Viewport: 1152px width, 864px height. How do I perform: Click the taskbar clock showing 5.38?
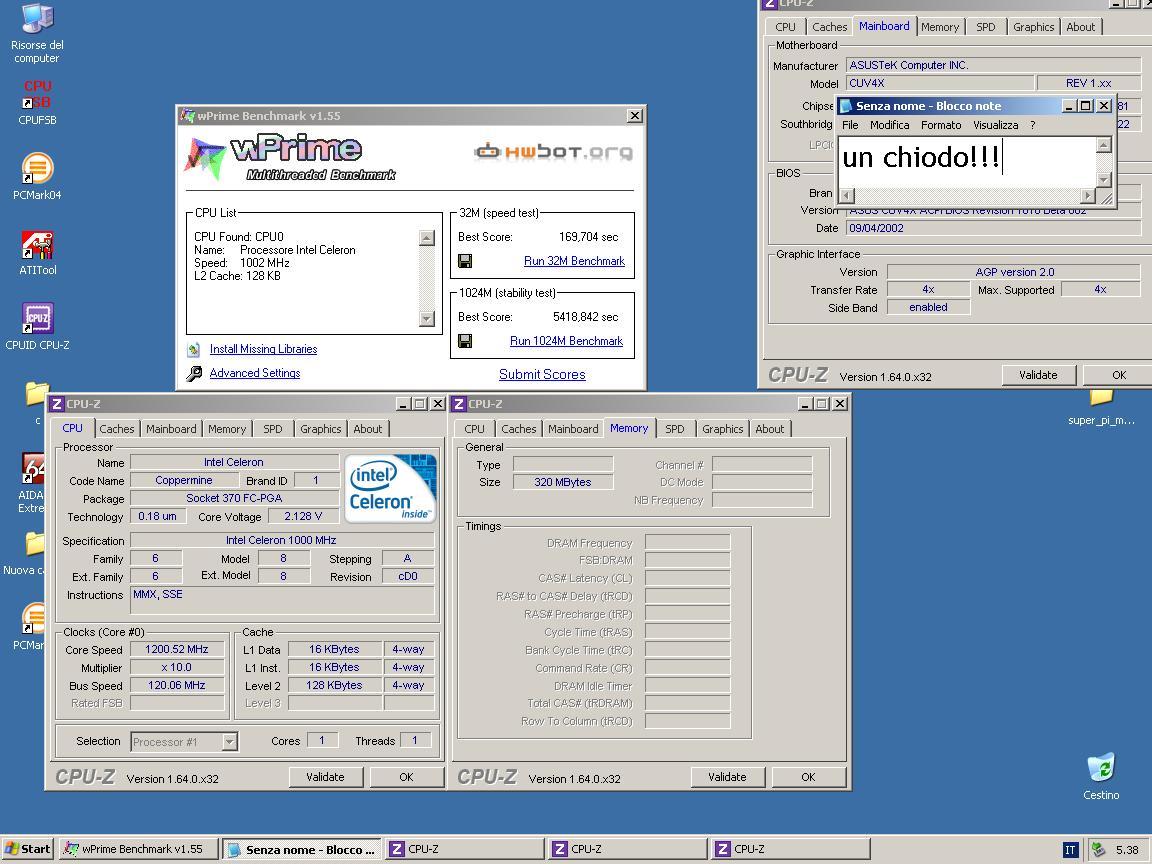[x=1126, y=850]
